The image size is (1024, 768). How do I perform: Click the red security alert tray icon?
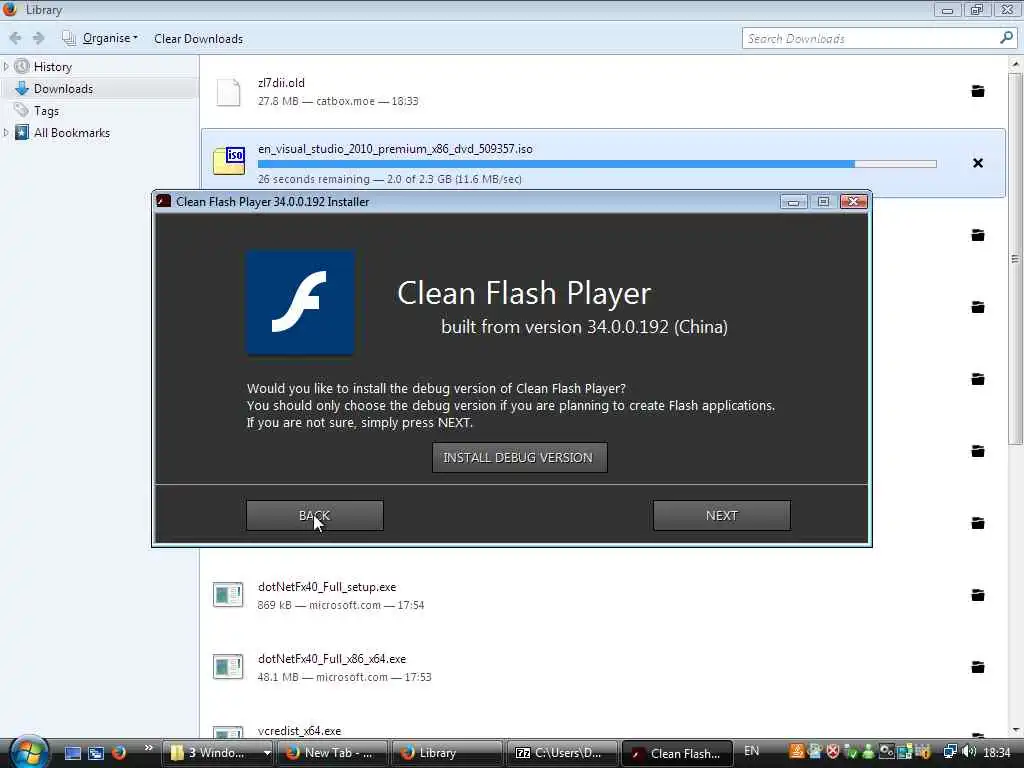(833, 752)
